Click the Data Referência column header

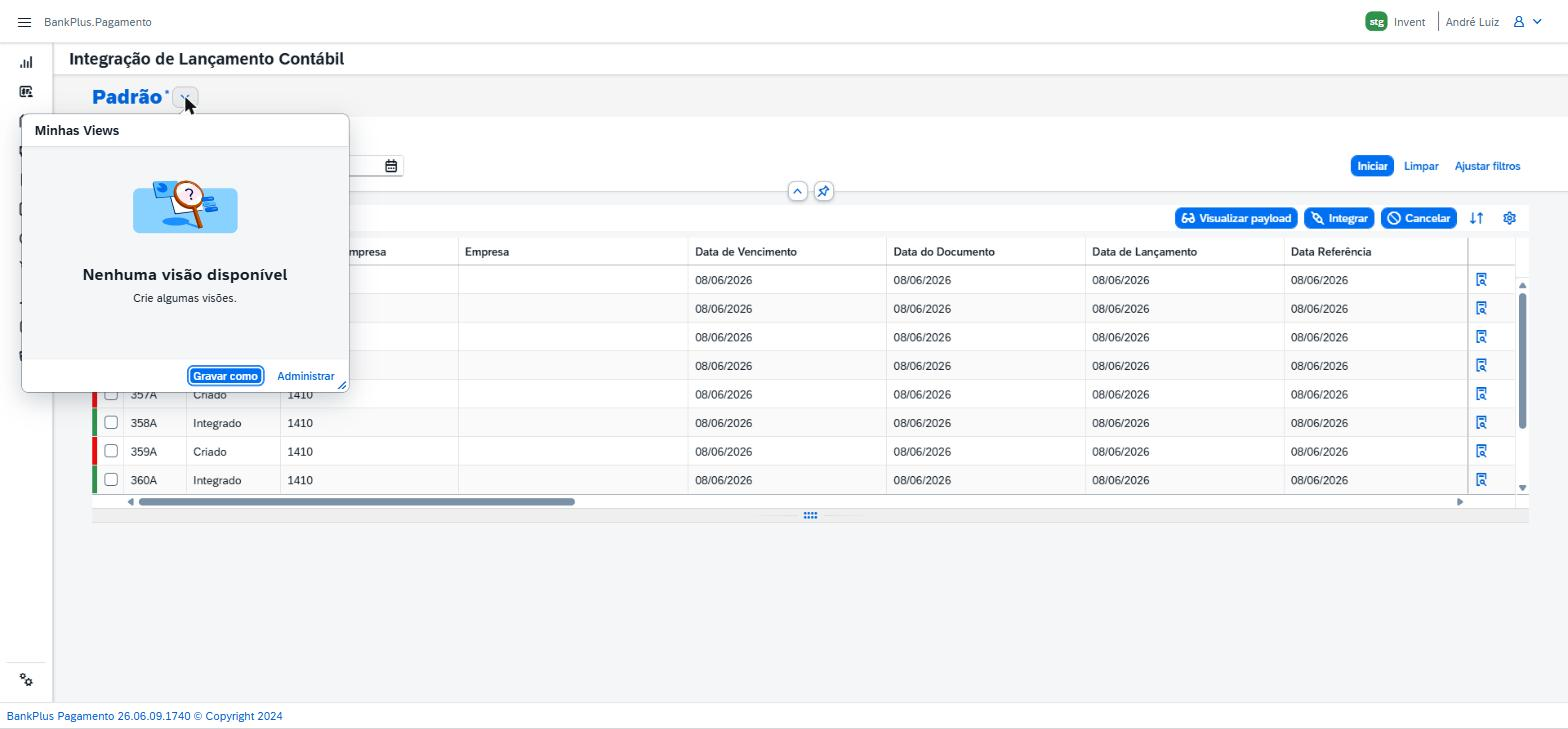1376,252
